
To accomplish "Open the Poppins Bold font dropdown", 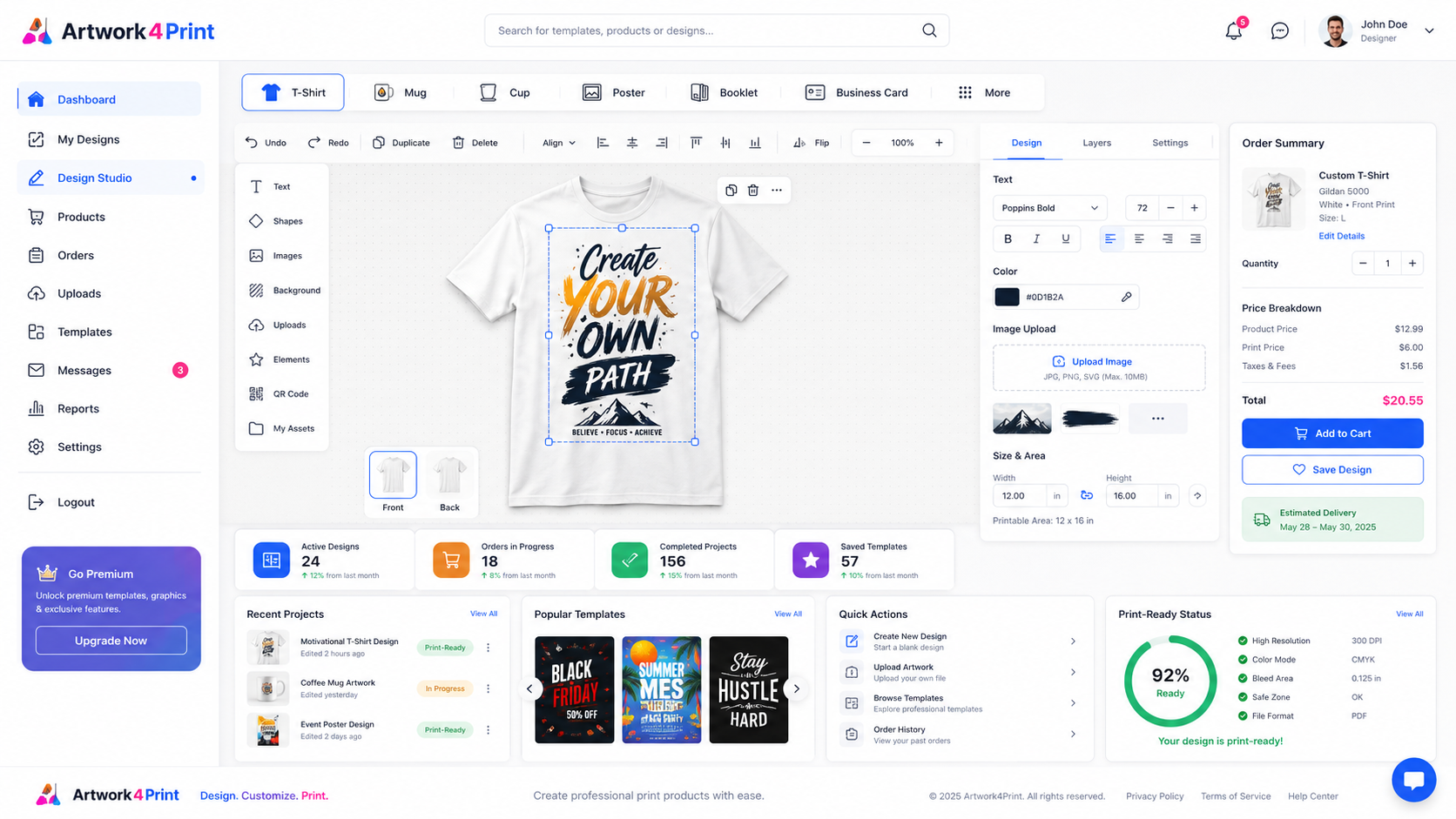I will tap(1050, 208).
